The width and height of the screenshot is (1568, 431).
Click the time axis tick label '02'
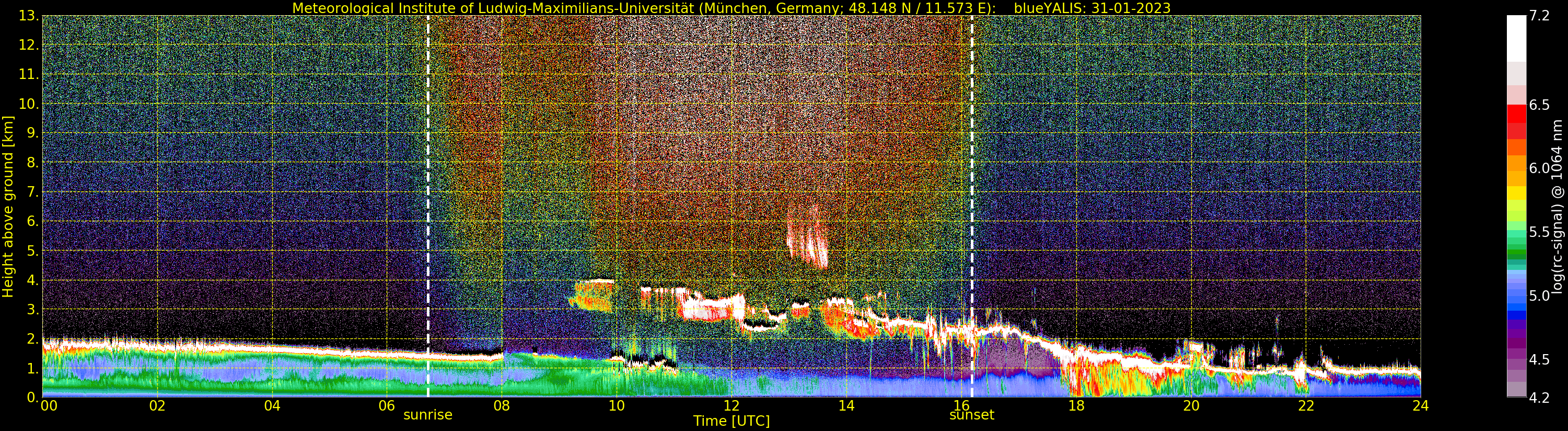[x=158, y=406]
